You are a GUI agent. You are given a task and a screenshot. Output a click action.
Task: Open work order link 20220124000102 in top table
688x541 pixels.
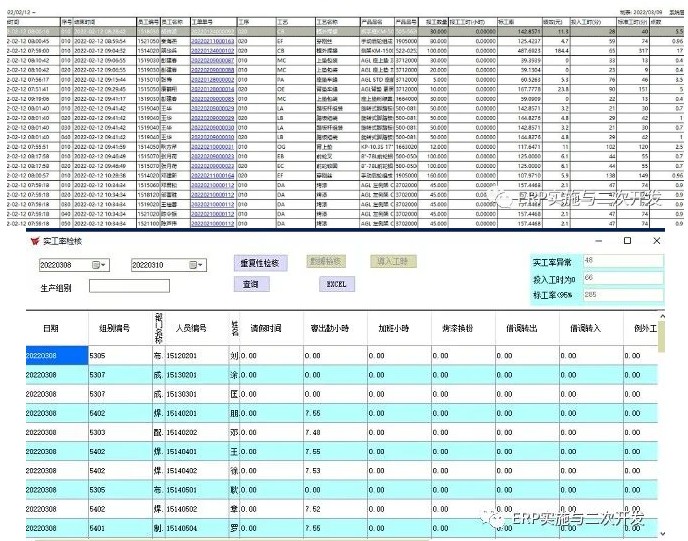[x=212, y=50]
